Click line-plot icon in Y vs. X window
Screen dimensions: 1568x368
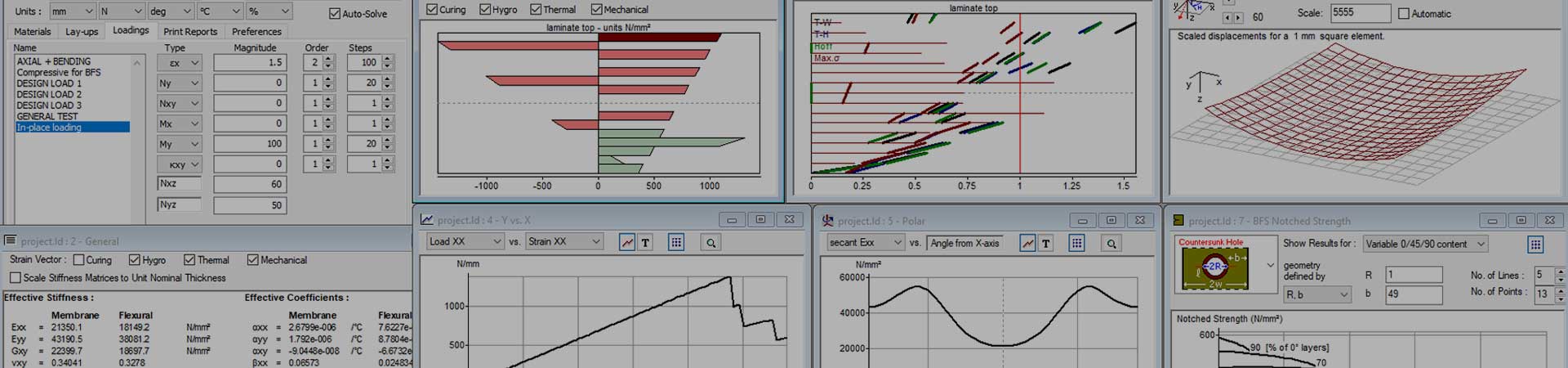pos(626,243)
